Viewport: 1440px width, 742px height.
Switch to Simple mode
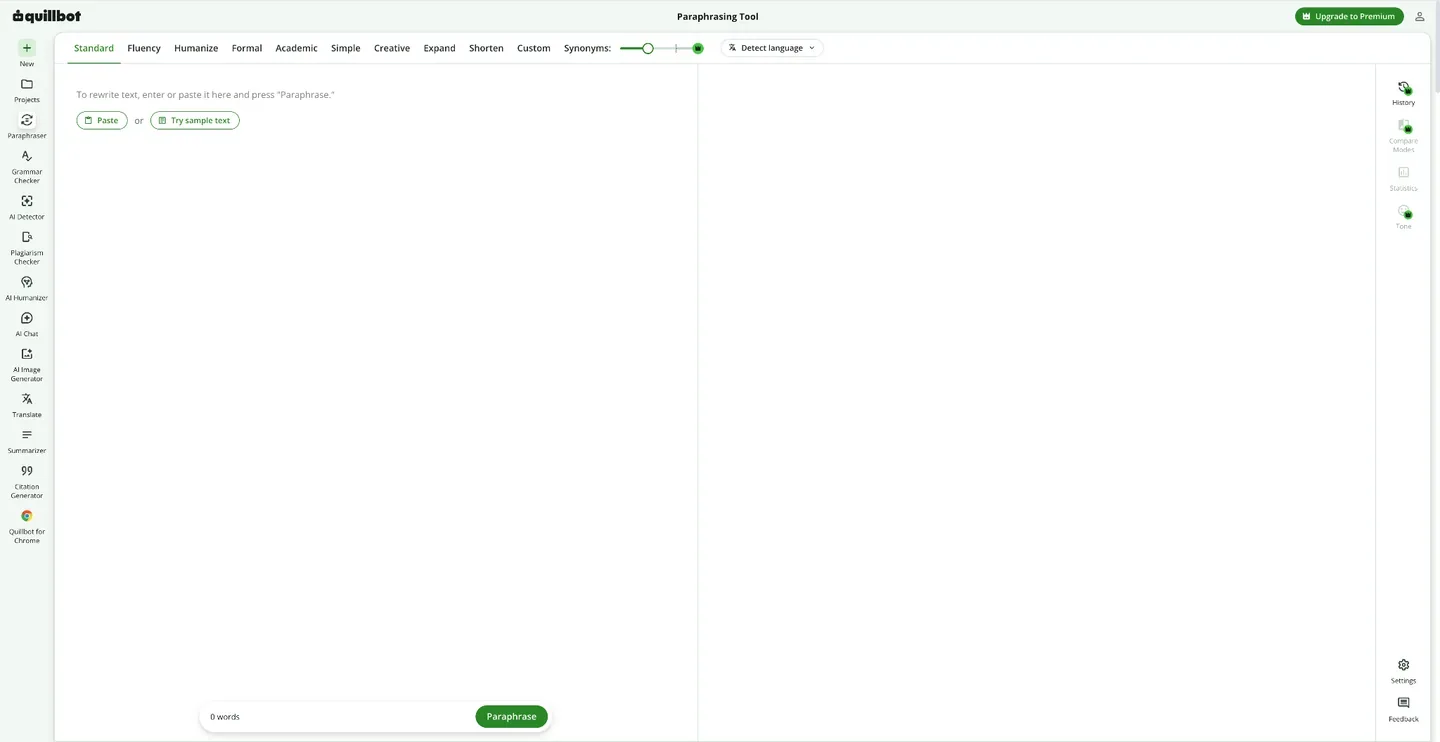coord(346,48)
